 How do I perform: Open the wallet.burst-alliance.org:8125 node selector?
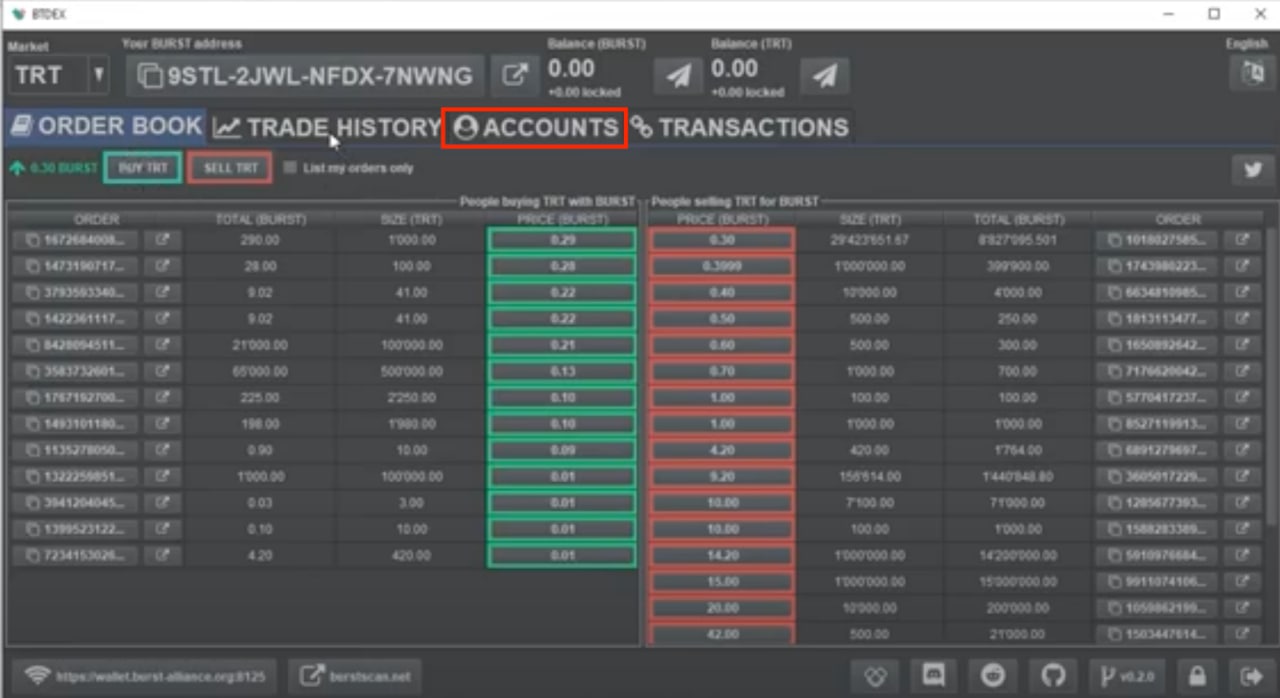146,676
